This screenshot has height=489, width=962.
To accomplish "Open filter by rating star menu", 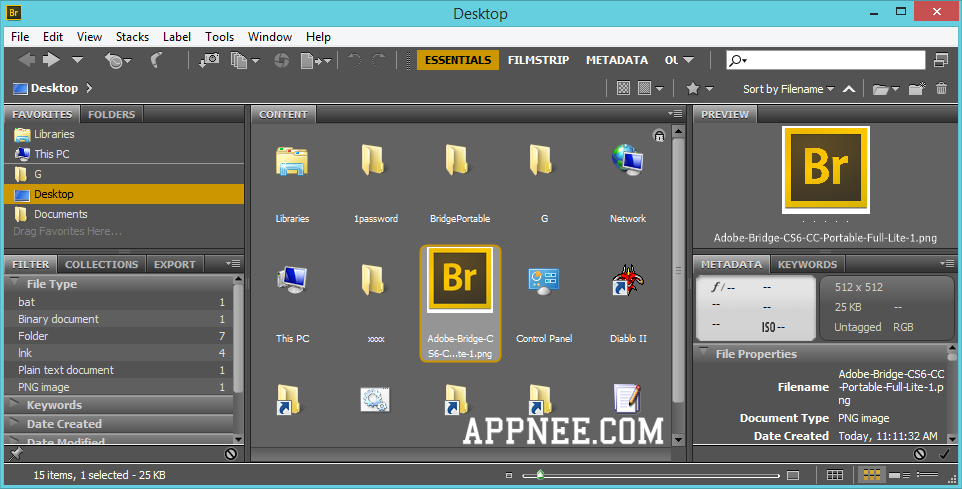I will (699, 88).
